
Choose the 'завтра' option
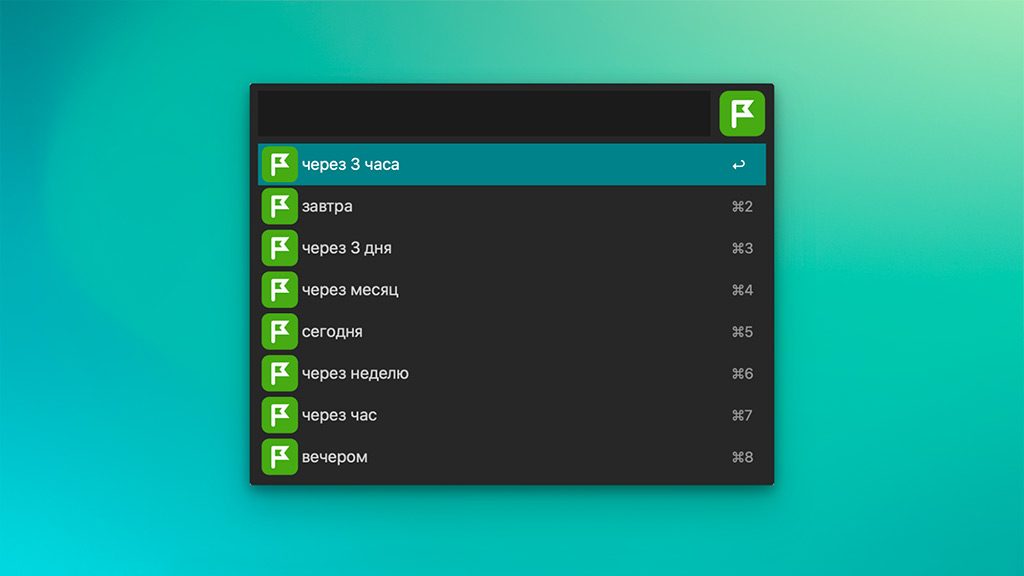[x=512, y=206]
